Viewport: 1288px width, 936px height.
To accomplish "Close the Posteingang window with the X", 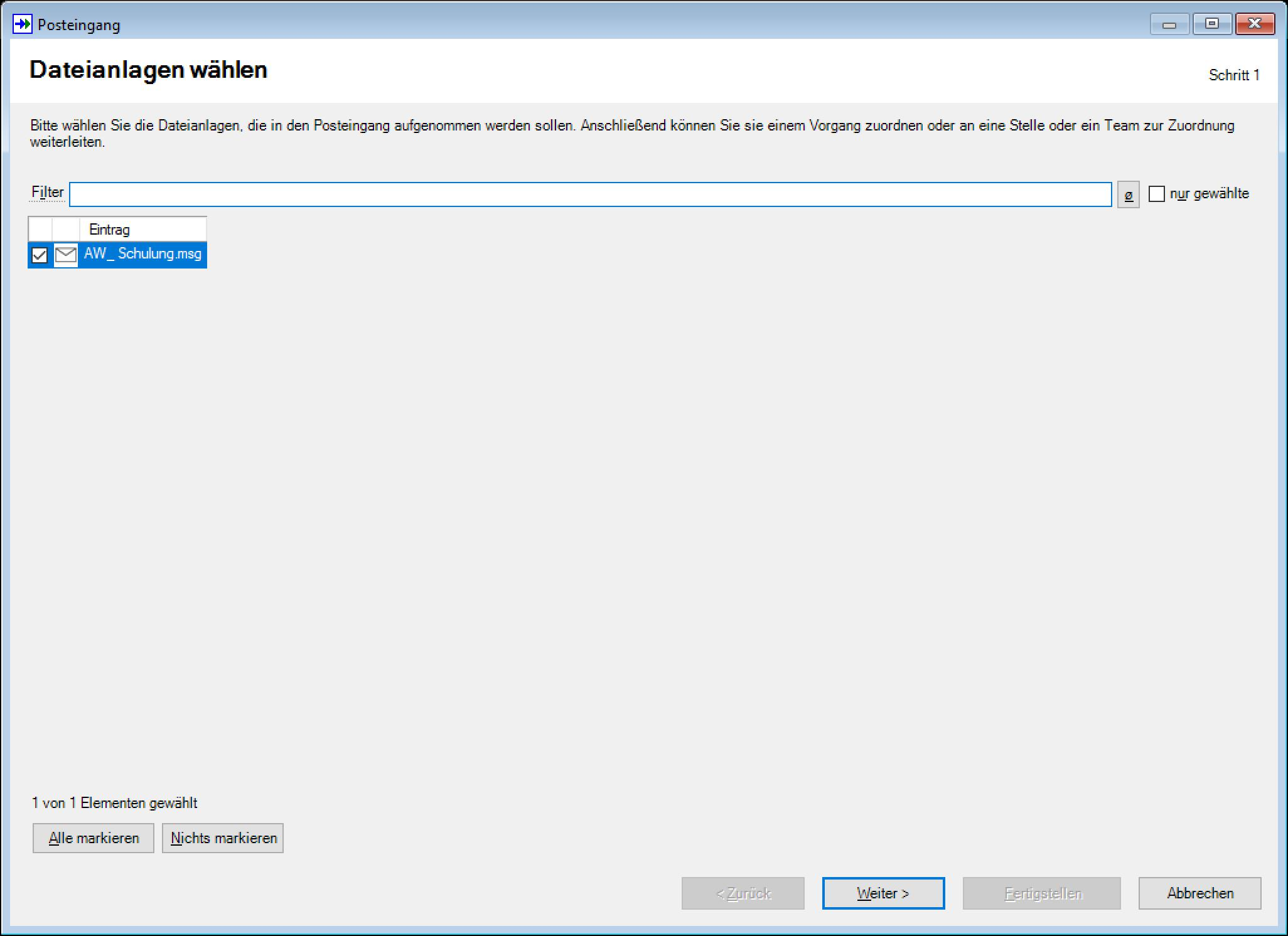I will tap(1254, 24).
